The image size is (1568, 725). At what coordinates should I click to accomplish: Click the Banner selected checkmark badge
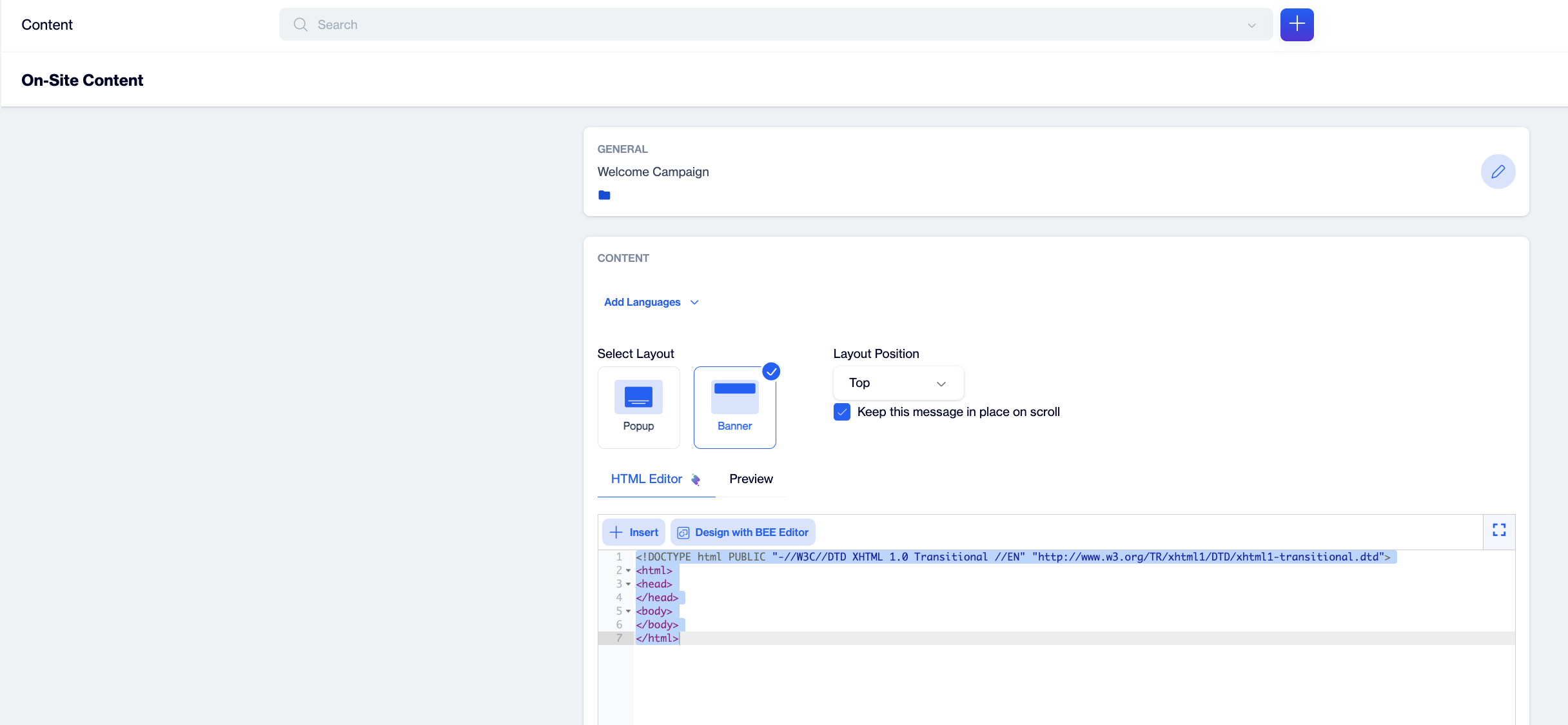(771, 372)
